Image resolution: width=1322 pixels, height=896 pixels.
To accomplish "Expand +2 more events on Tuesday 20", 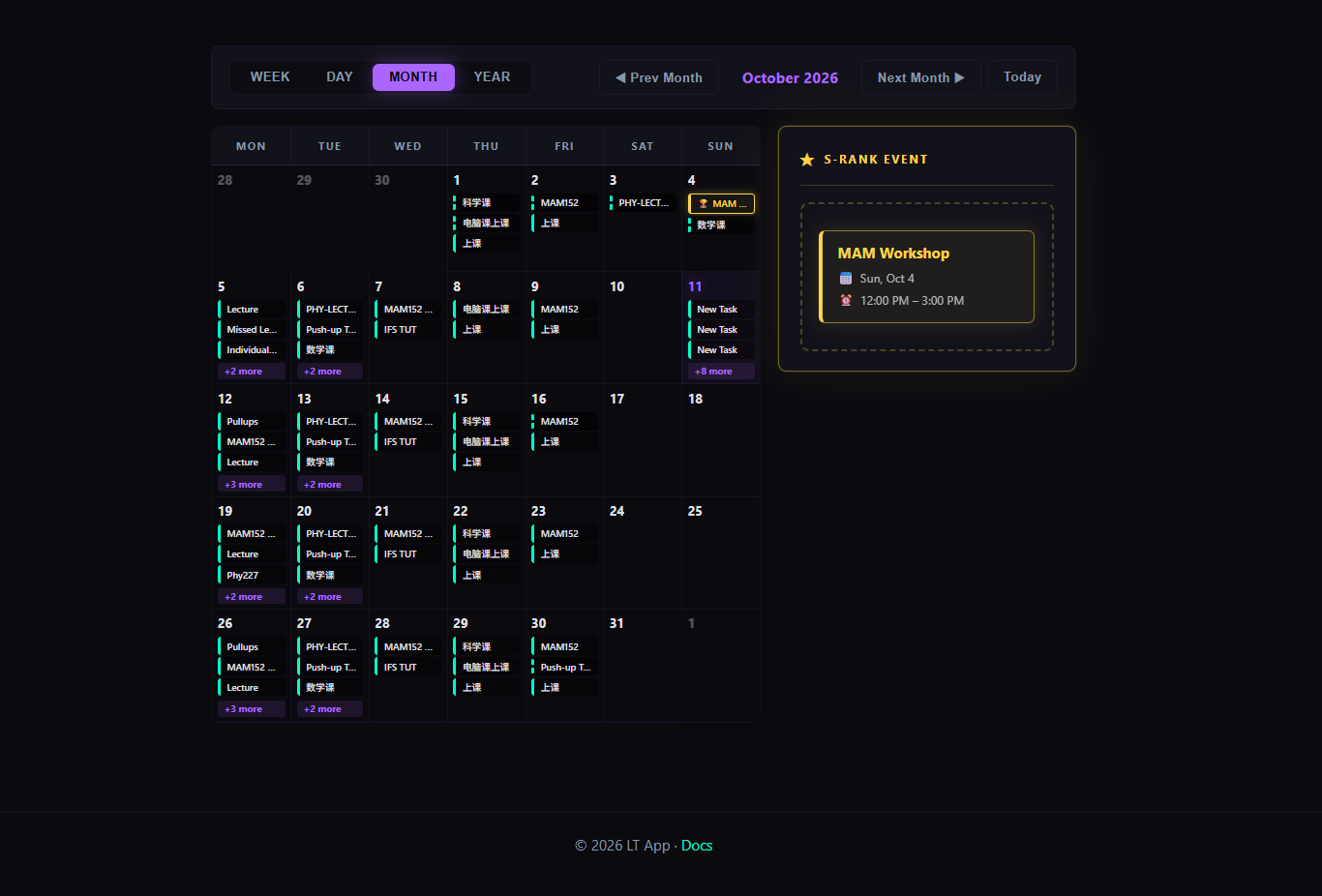I will click(330, 597).
